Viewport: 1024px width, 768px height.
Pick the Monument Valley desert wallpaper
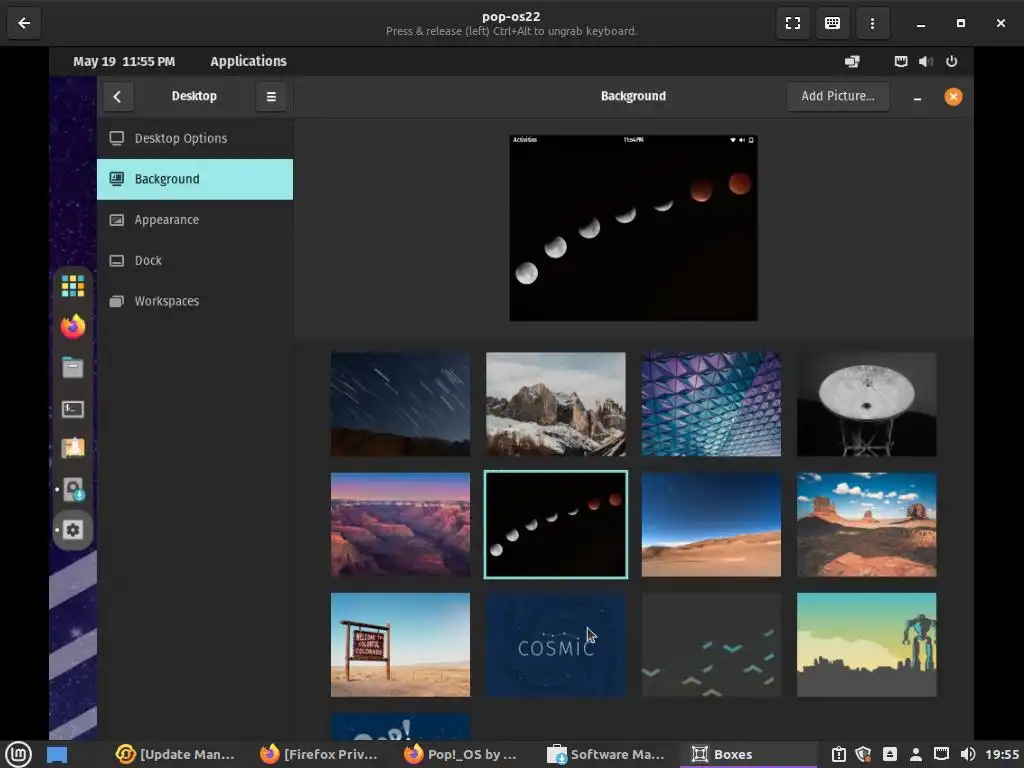pos(867,524)
